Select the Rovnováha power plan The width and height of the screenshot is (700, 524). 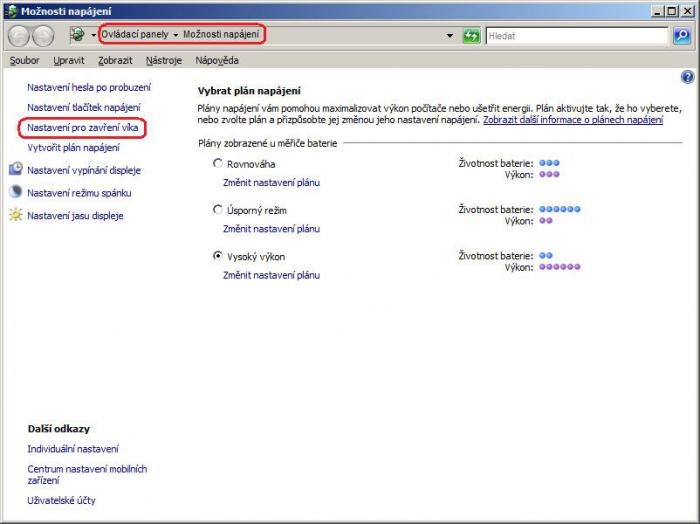(217, 163)
